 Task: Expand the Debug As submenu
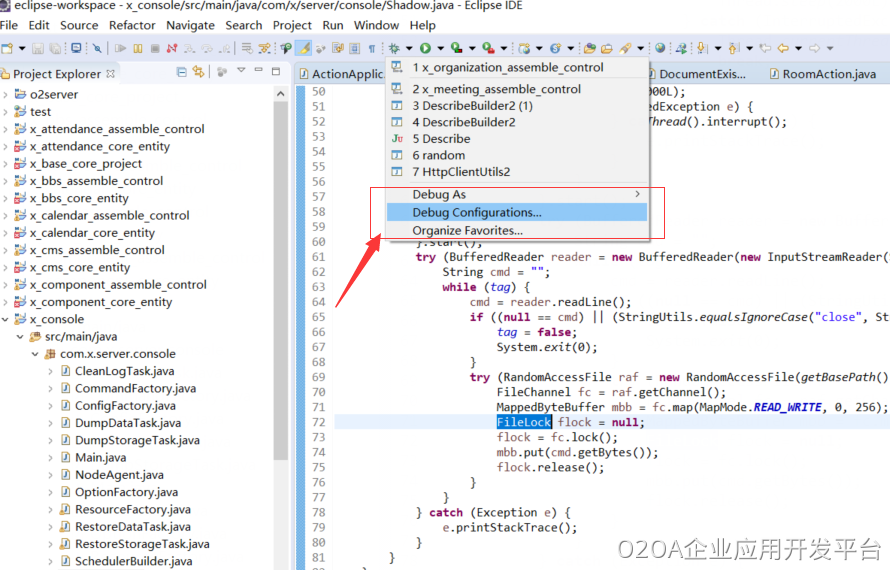point(516,194)
